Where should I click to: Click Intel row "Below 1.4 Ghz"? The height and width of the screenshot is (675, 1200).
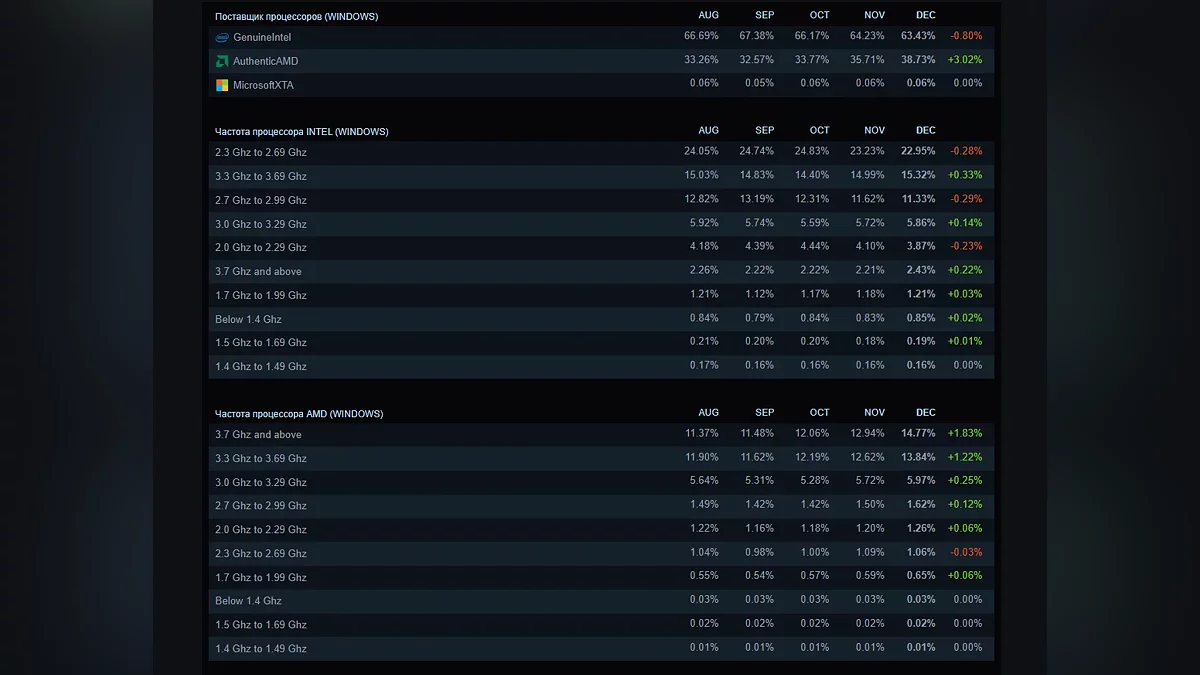[248, 319]
